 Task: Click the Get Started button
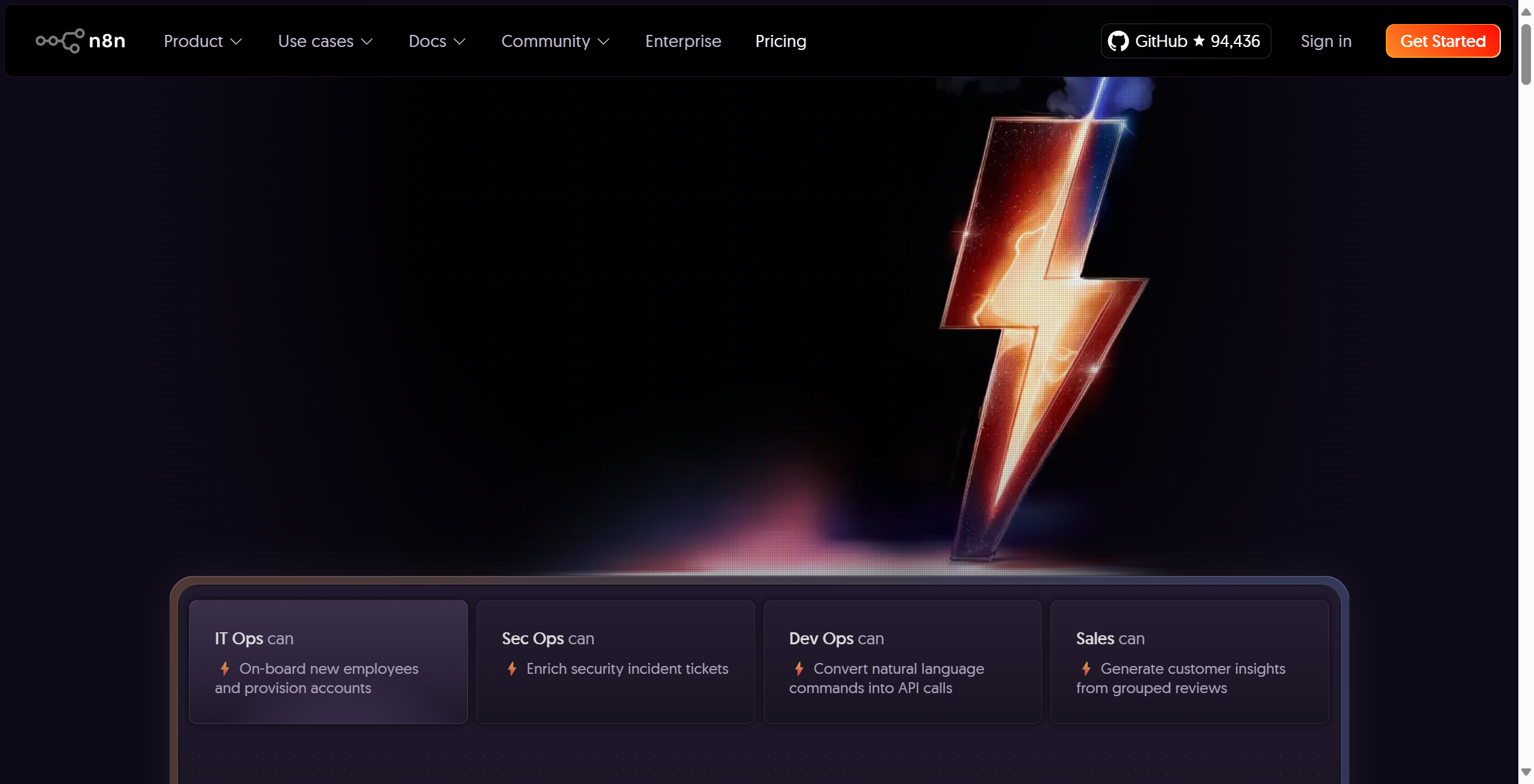1442,41
